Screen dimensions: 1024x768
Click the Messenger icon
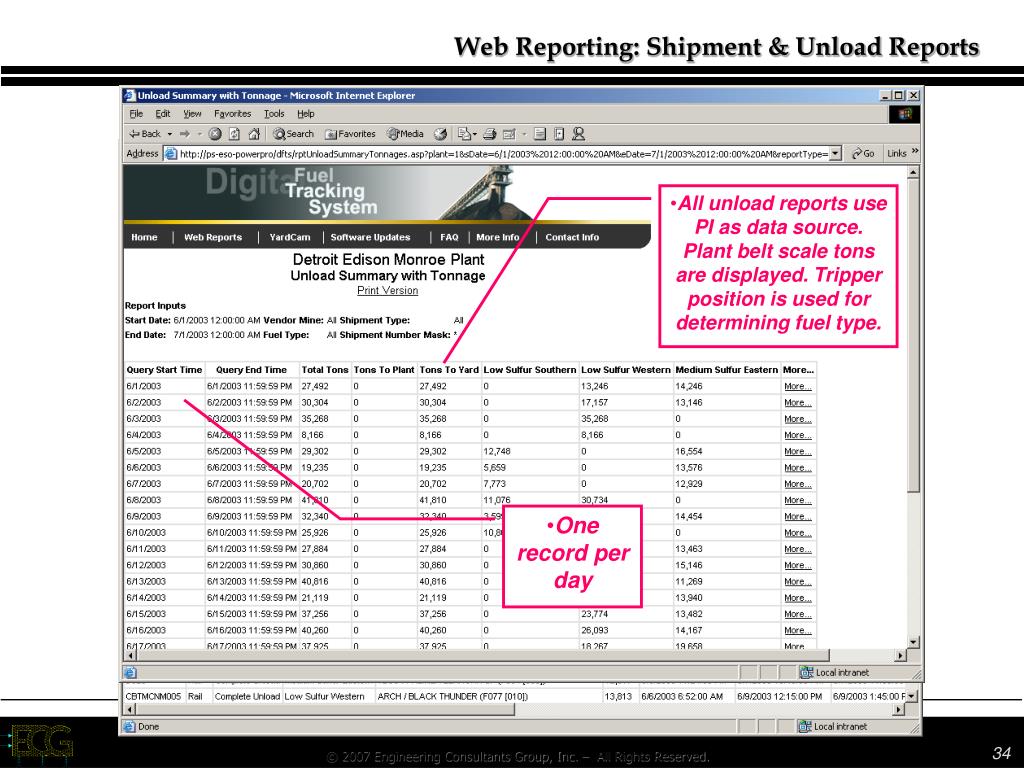[x=578, y=134]
